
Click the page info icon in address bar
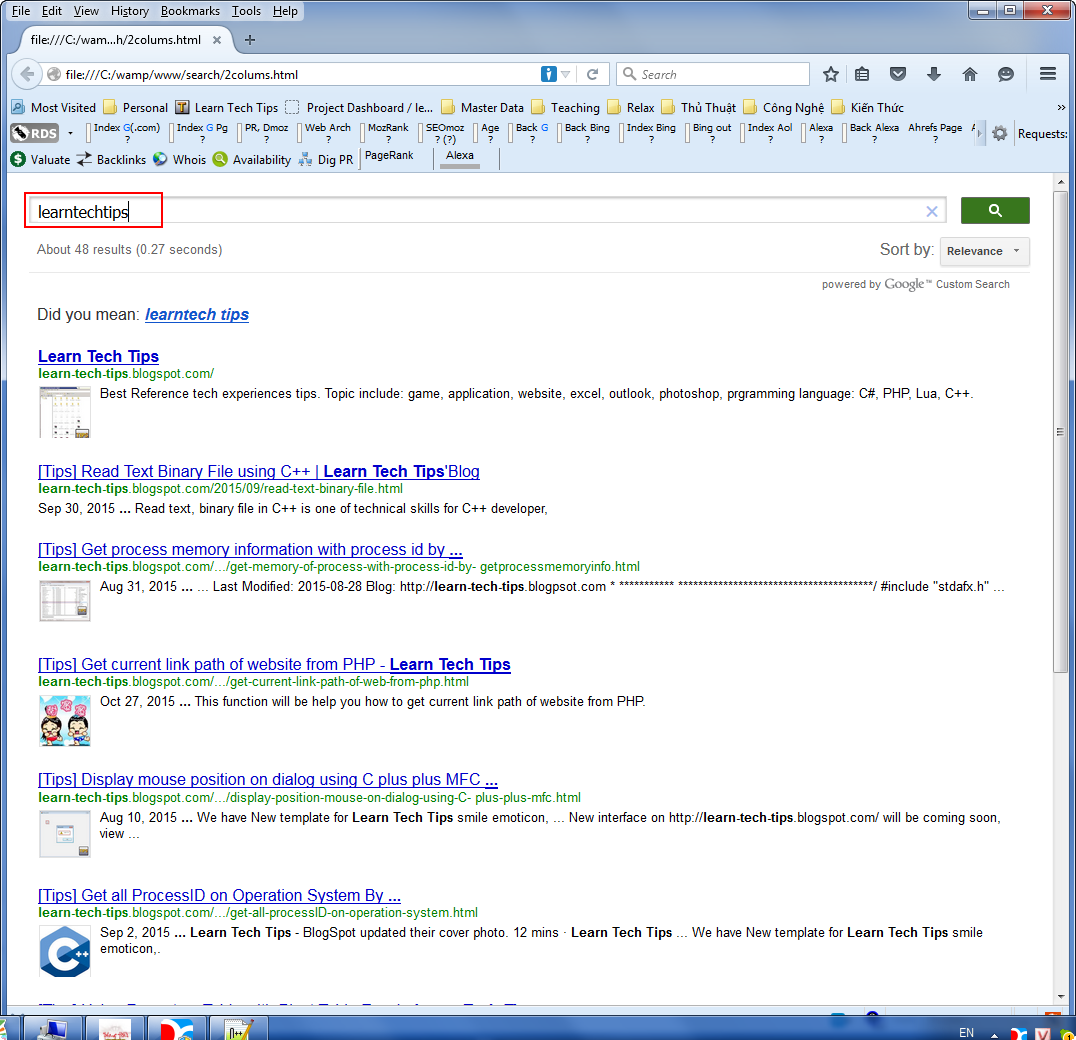tap(550, 73)
